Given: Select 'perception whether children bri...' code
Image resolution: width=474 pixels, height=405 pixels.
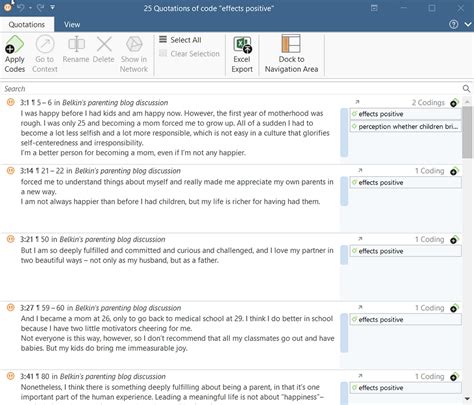Looking at the screenshot, I should click(x=406, y=127).
